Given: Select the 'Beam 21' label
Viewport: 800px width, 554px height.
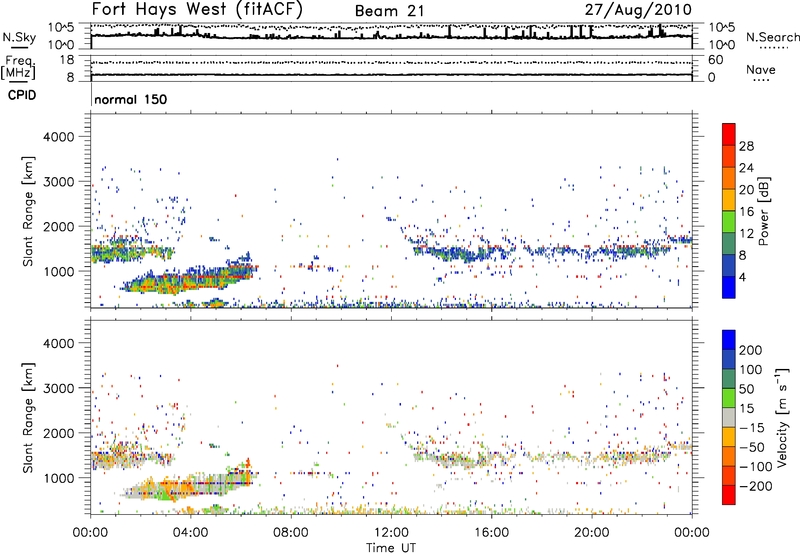Looking at the screenshot, I should click(x=389, y=11).
